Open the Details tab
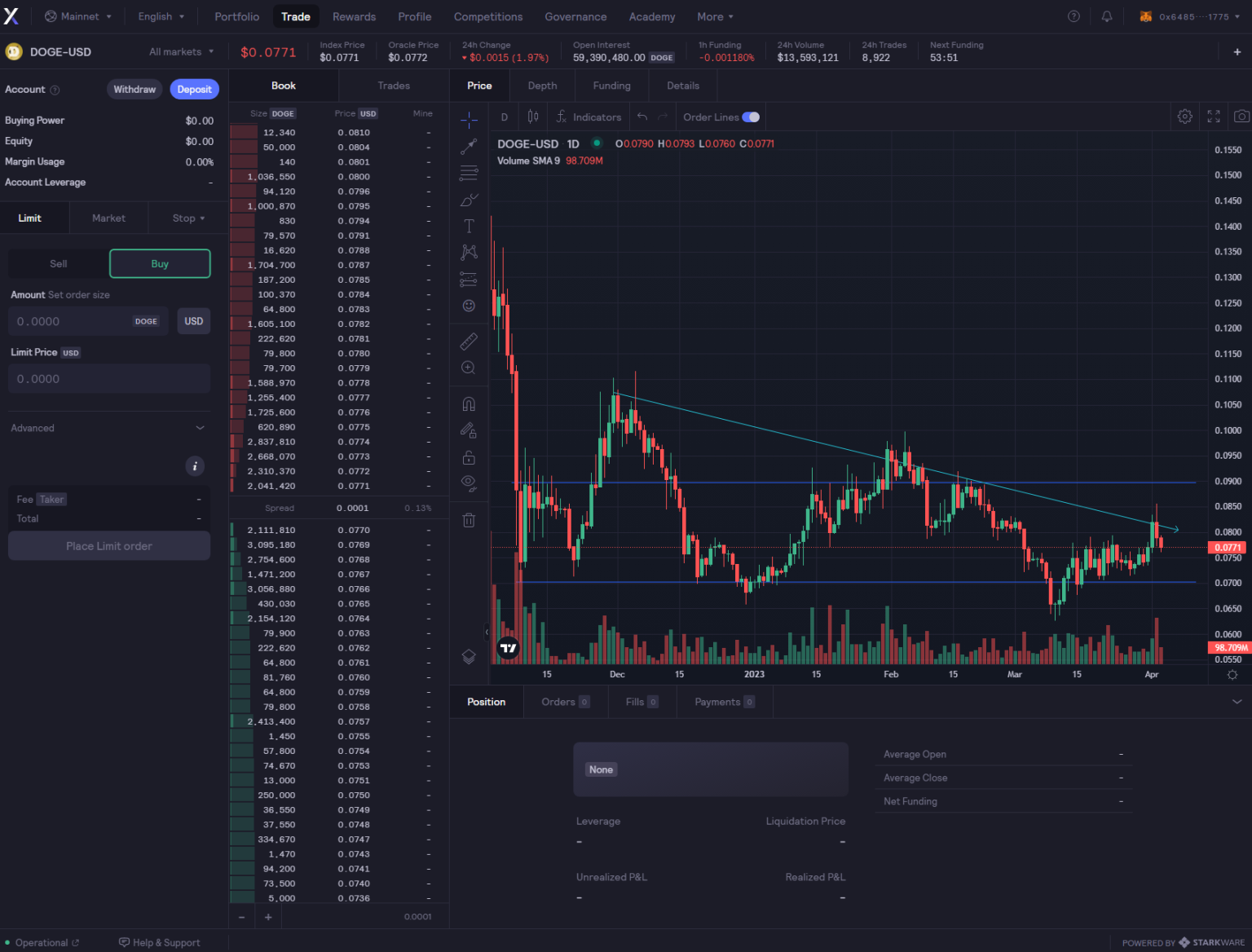Screen dimensions: 1252x952 coord(683,86)
